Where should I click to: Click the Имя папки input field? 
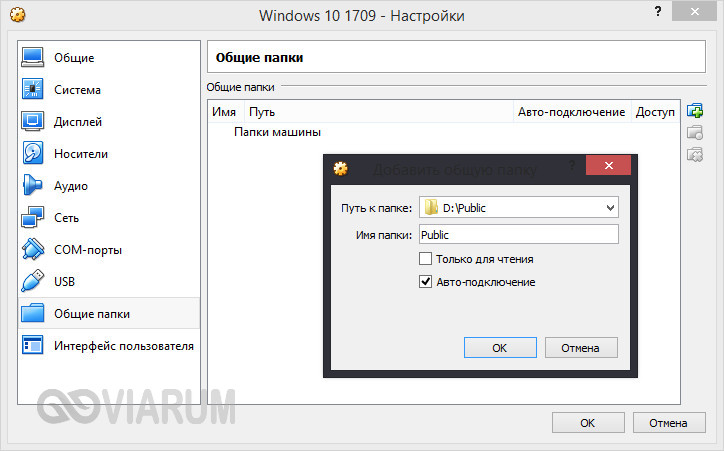519,235
